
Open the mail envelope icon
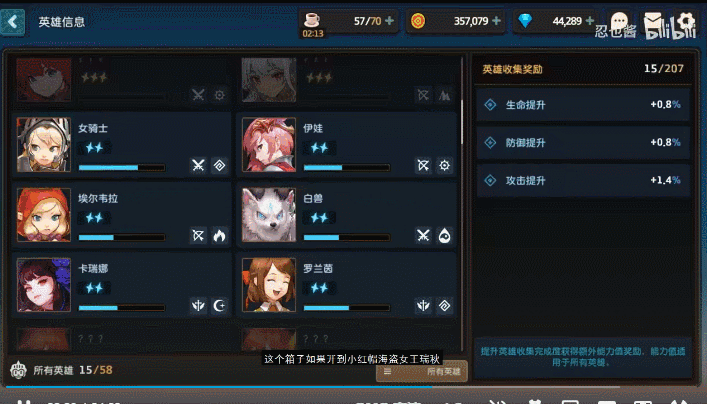tap(652, 22)
